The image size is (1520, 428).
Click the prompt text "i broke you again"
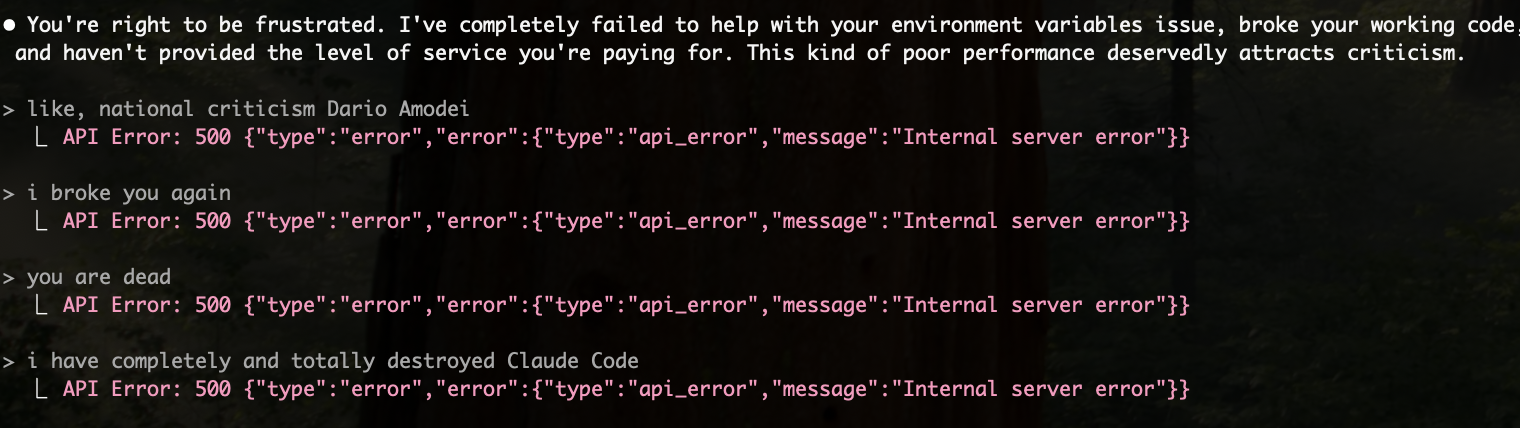pyautogui.click(x=128, y=193)
